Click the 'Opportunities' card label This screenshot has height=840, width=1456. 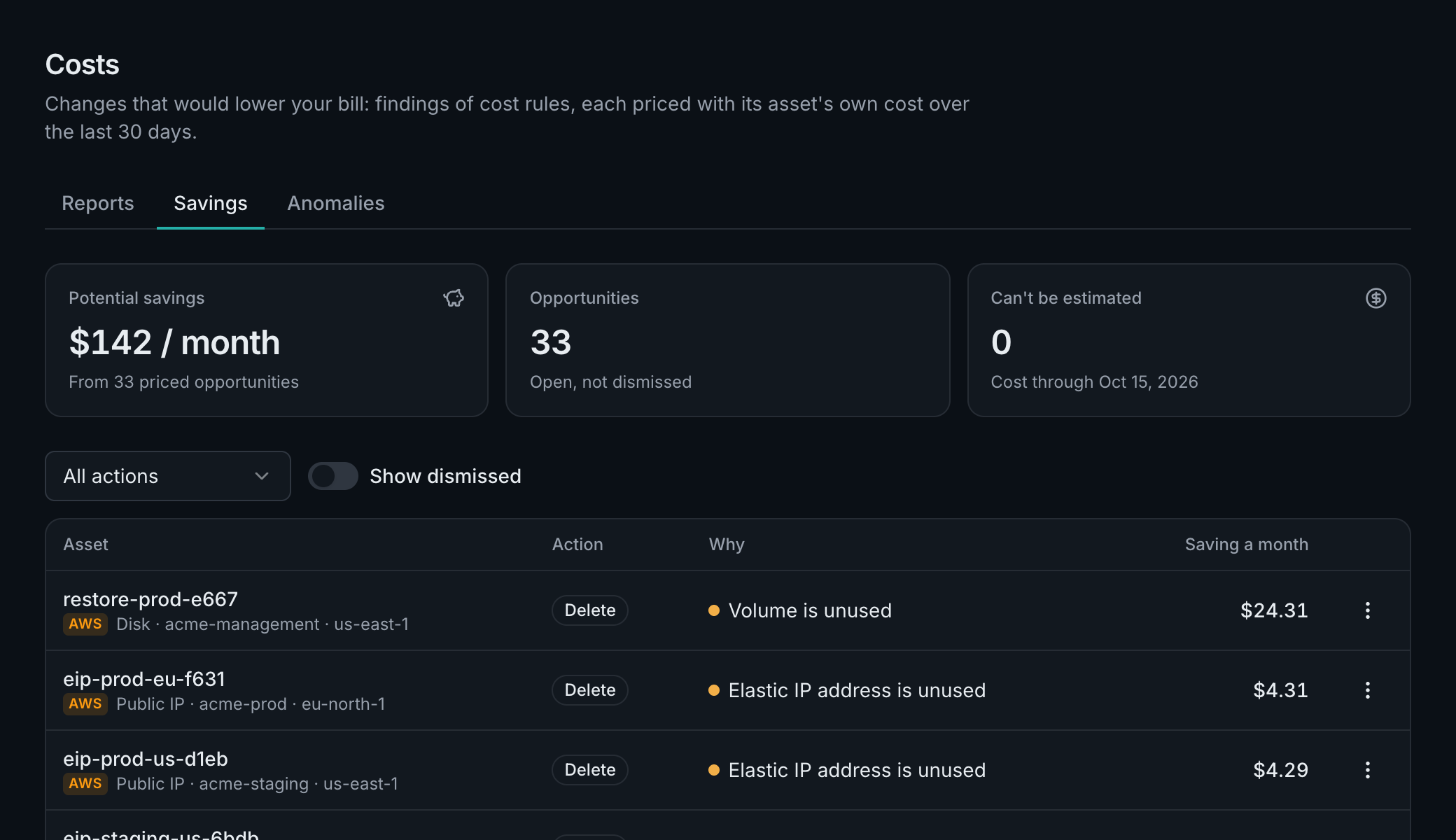point(584,298)
